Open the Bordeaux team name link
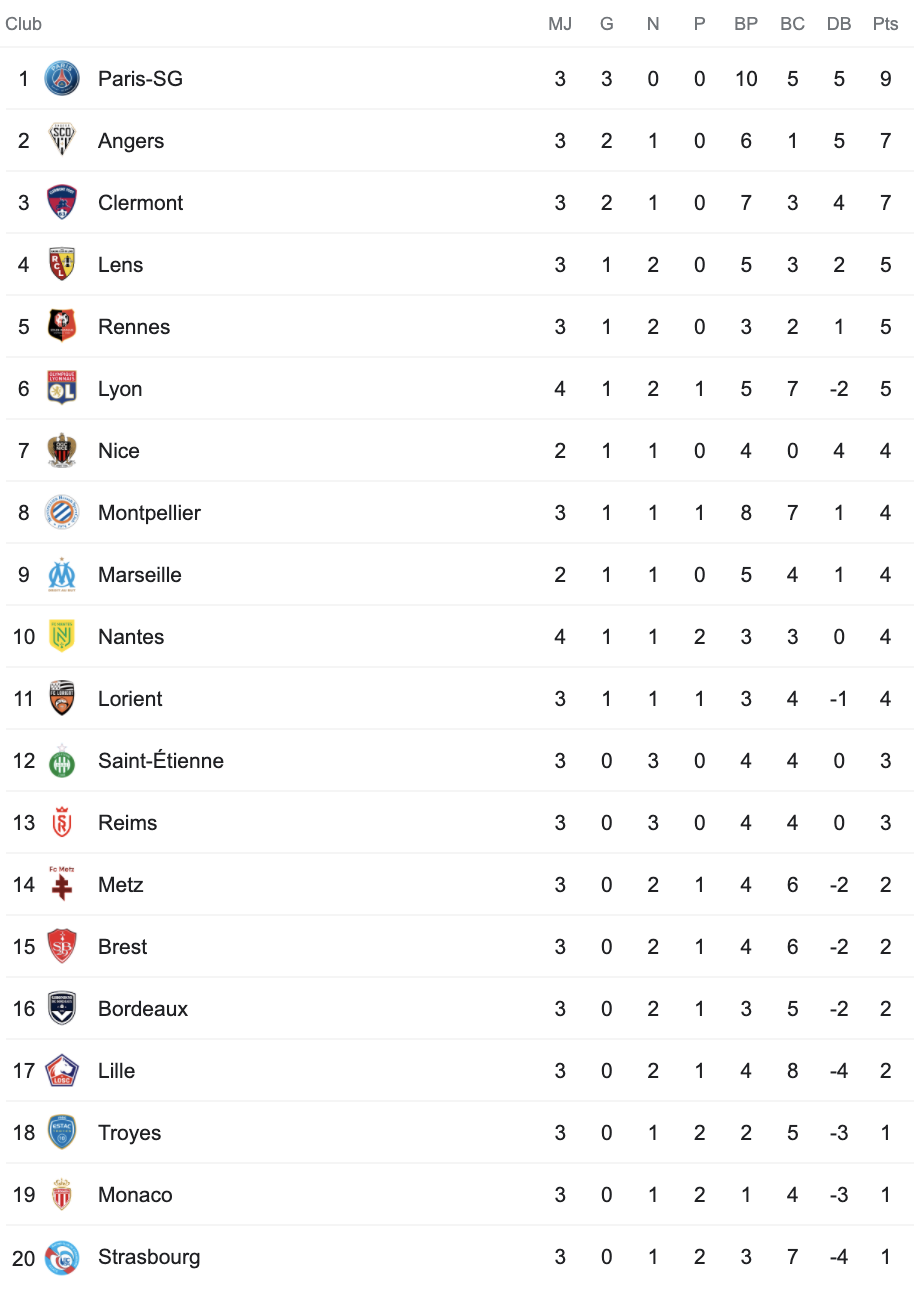This screenshot has width=914, height=1300. click(x=143, y=1009)
